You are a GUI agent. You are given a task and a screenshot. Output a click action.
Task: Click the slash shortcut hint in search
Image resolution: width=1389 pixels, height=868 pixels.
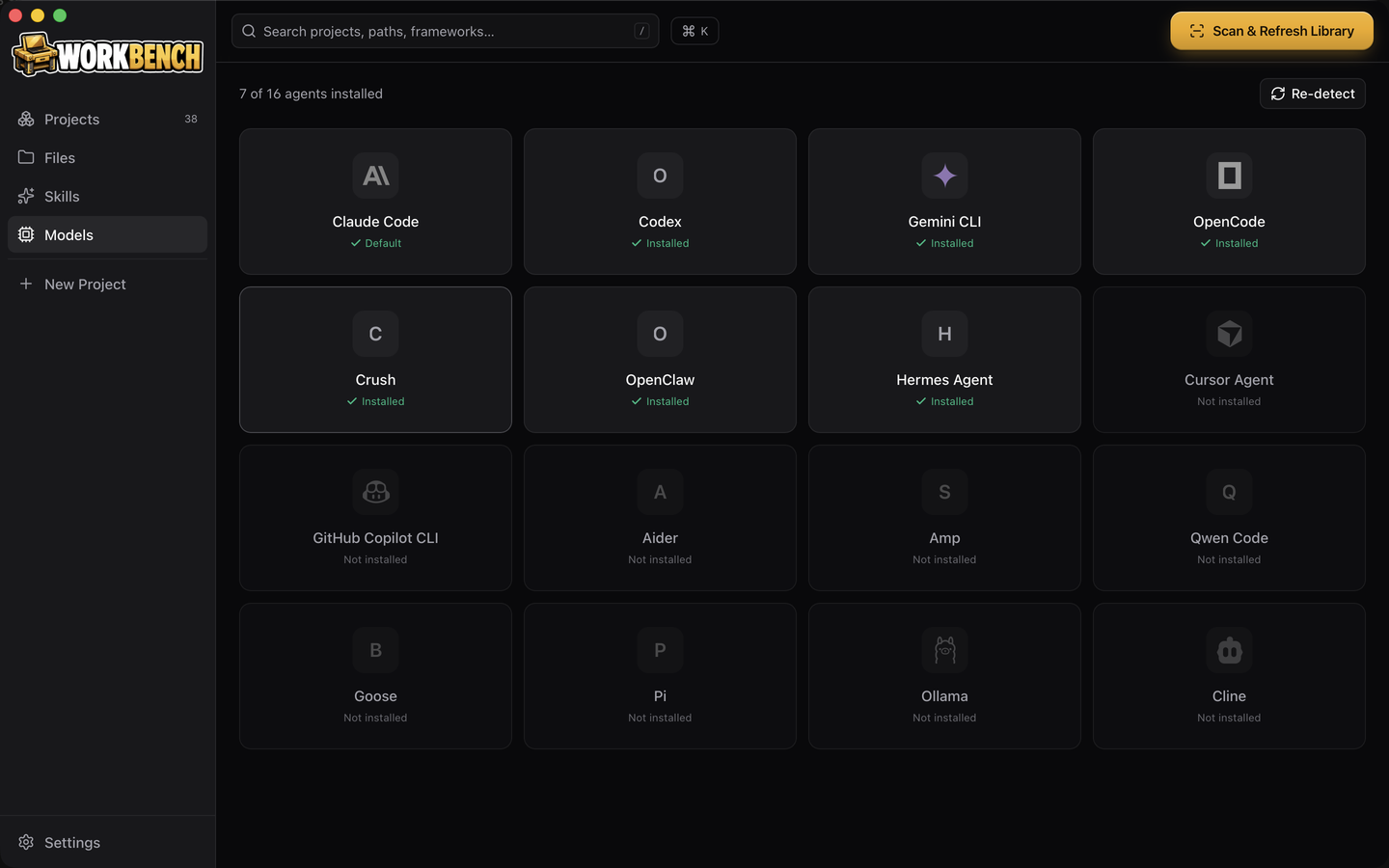point(641,31)
